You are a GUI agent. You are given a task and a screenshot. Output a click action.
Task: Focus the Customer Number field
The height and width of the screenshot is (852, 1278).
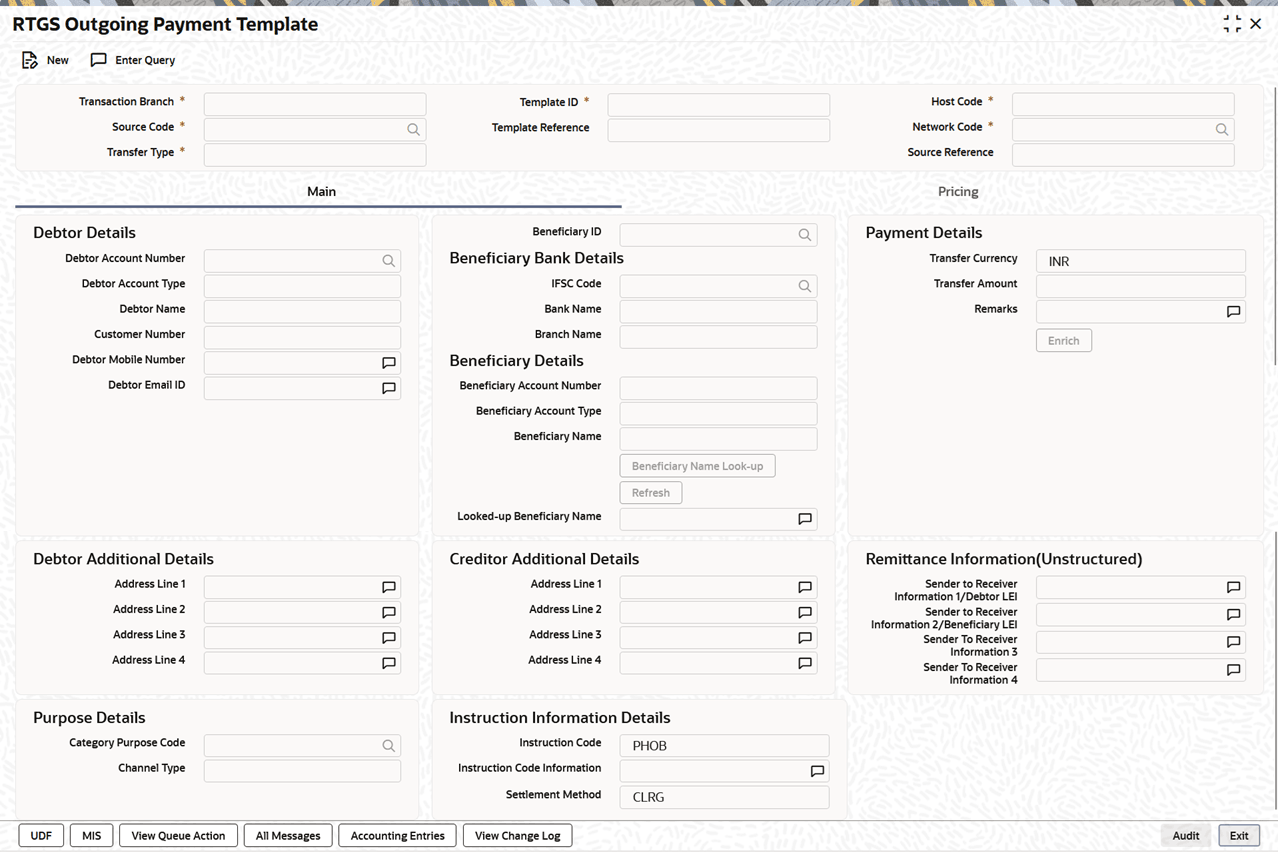(302, 337)
